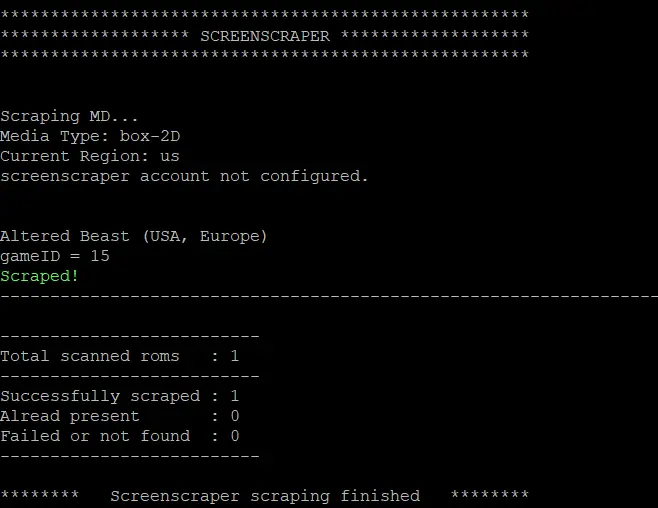658x508 pixels.
Task: Click the "Scraping MD..." status line
Action: pyautogui.click(x=69, y=116)
